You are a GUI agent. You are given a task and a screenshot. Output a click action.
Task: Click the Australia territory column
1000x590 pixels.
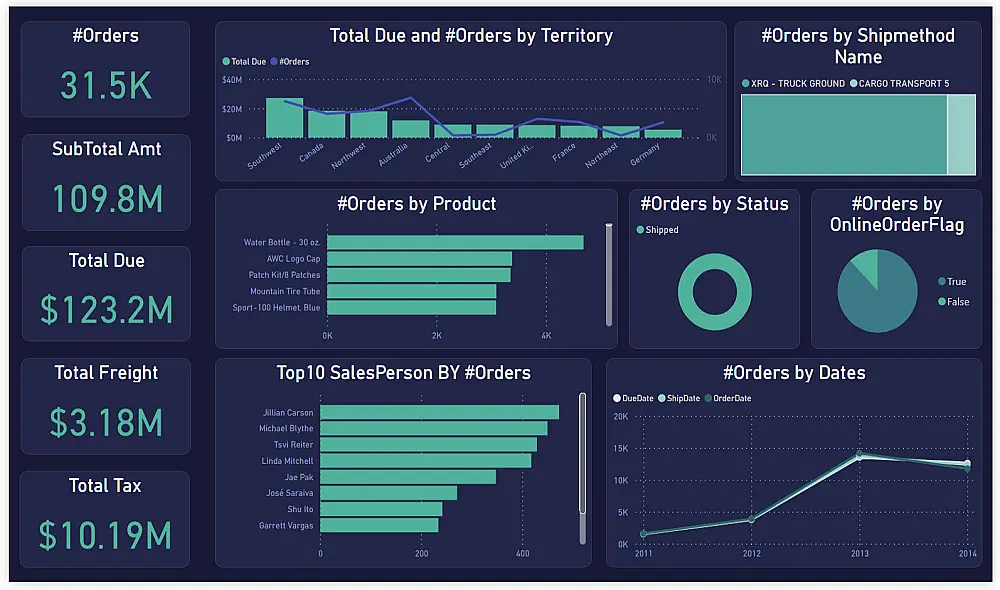click(x=411, y=129)
